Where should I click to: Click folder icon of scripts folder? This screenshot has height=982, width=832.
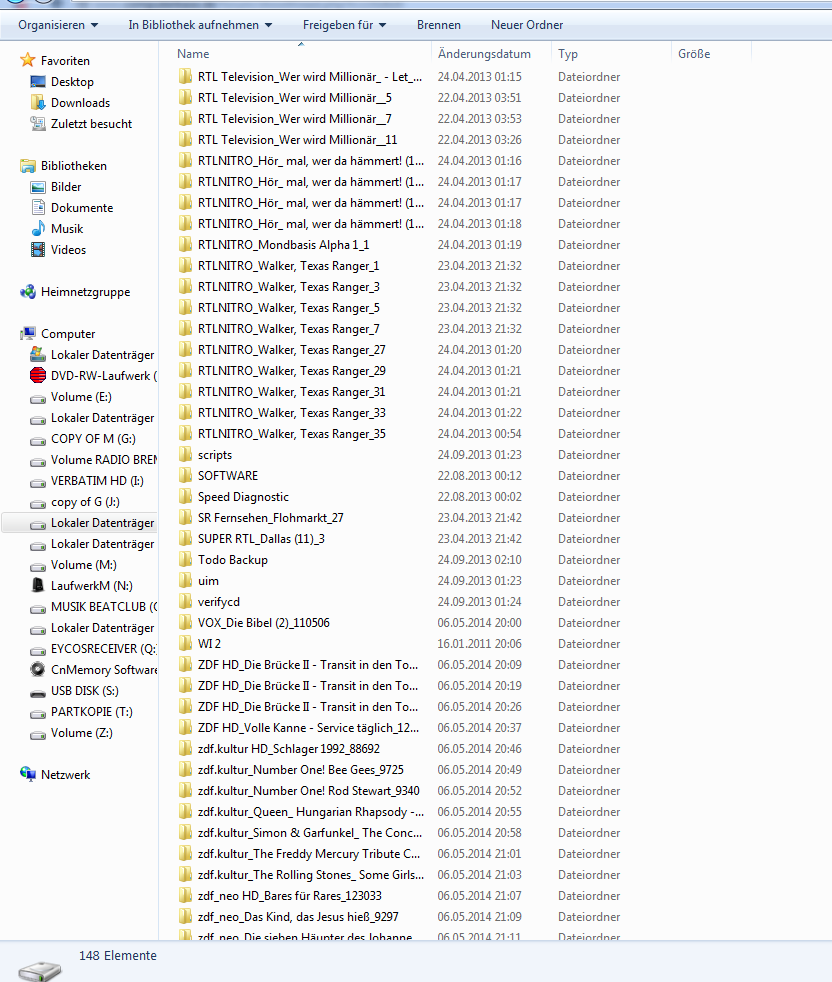[185, 455]
